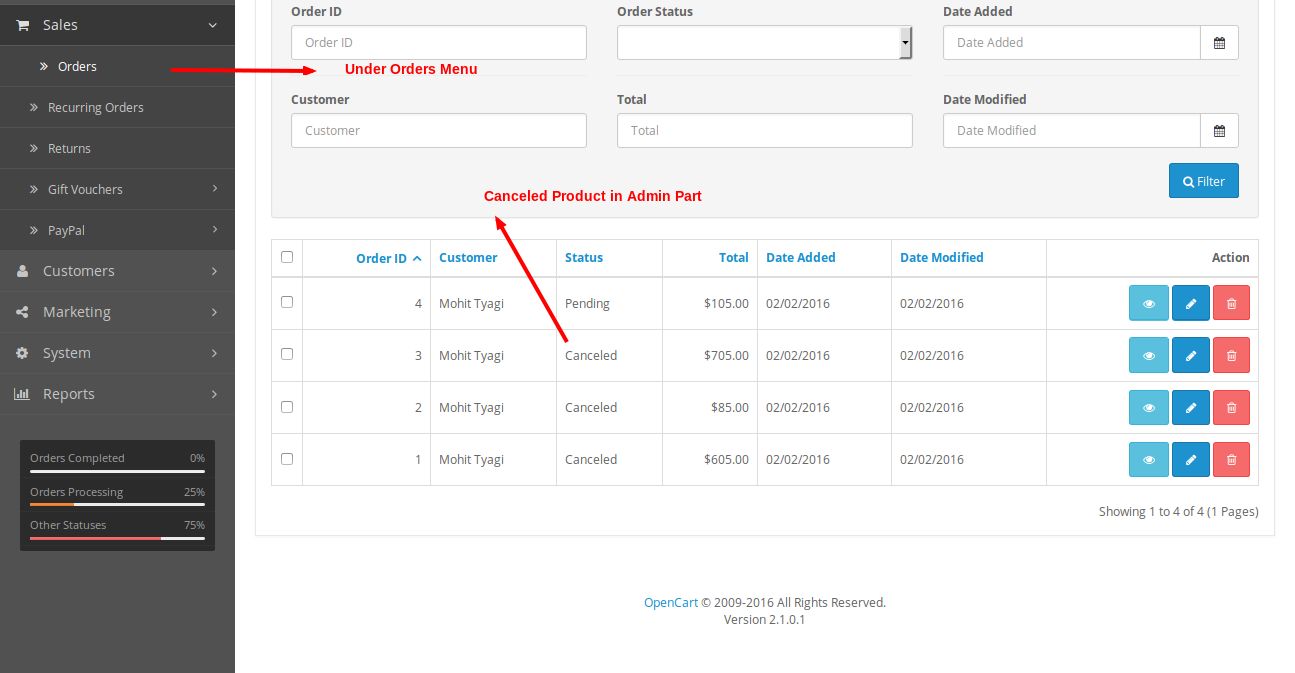Image resolution: width=1295 pixels, height=673 pixels.
Task: Tick the select-all checkbox in table header
Action: point(287,257)
